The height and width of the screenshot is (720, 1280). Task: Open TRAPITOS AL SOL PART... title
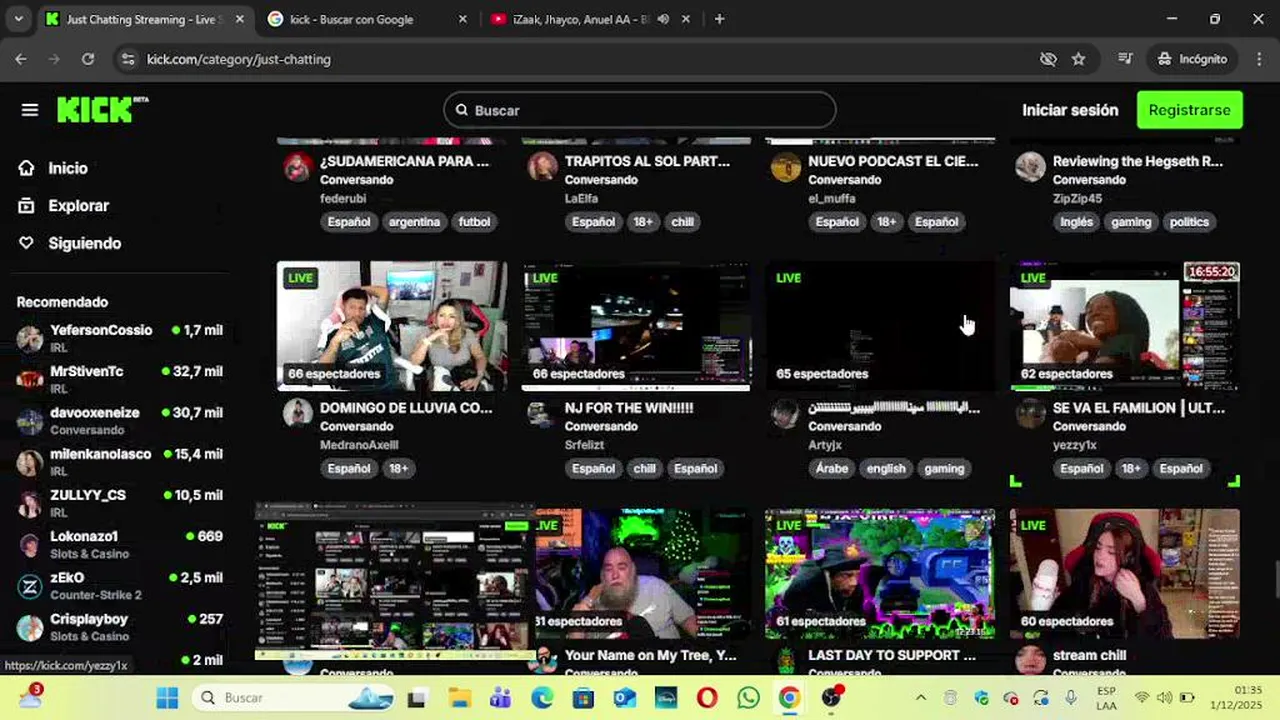647,161
